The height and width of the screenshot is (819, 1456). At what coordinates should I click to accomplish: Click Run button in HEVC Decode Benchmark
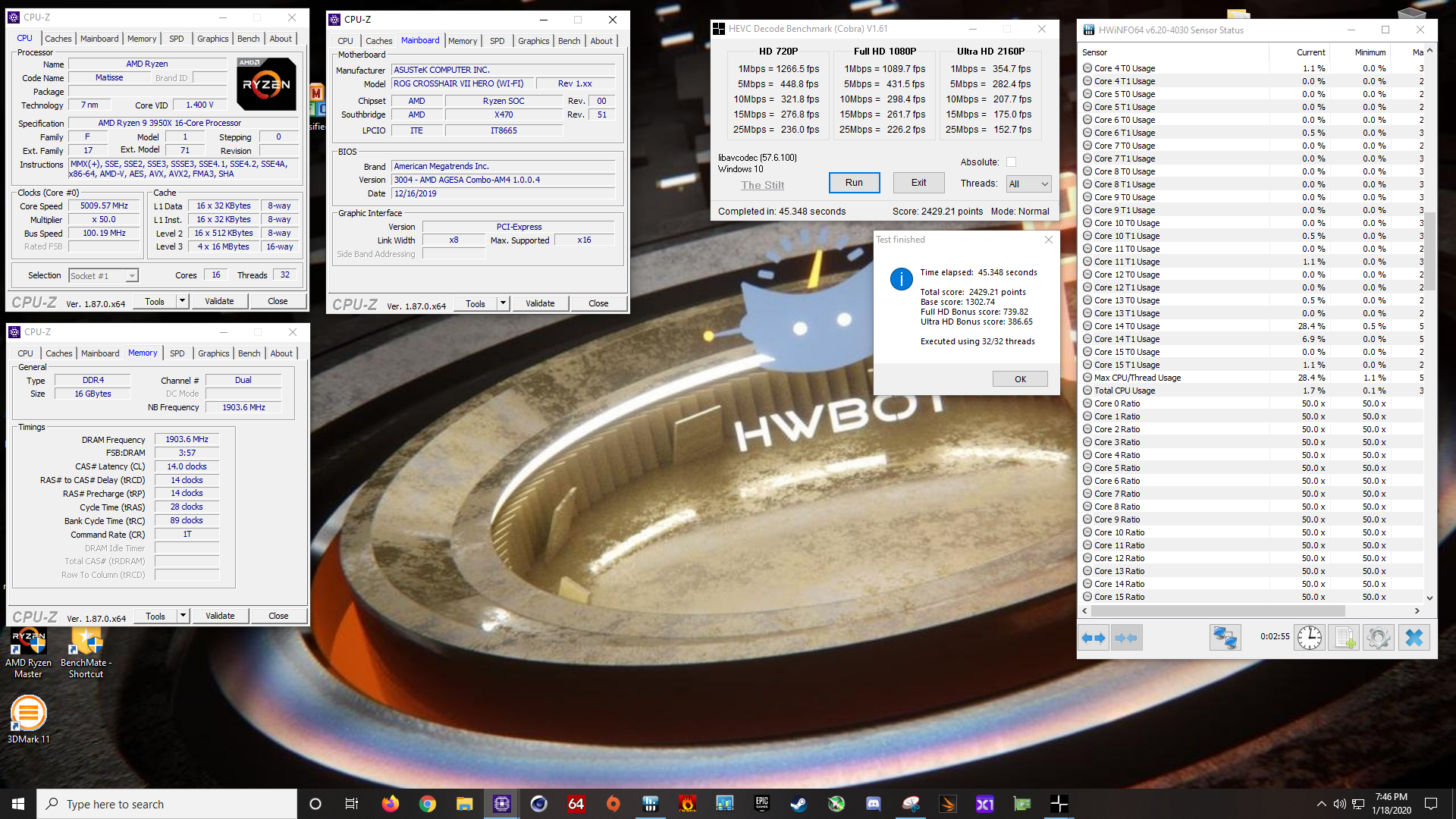point(854,183)
